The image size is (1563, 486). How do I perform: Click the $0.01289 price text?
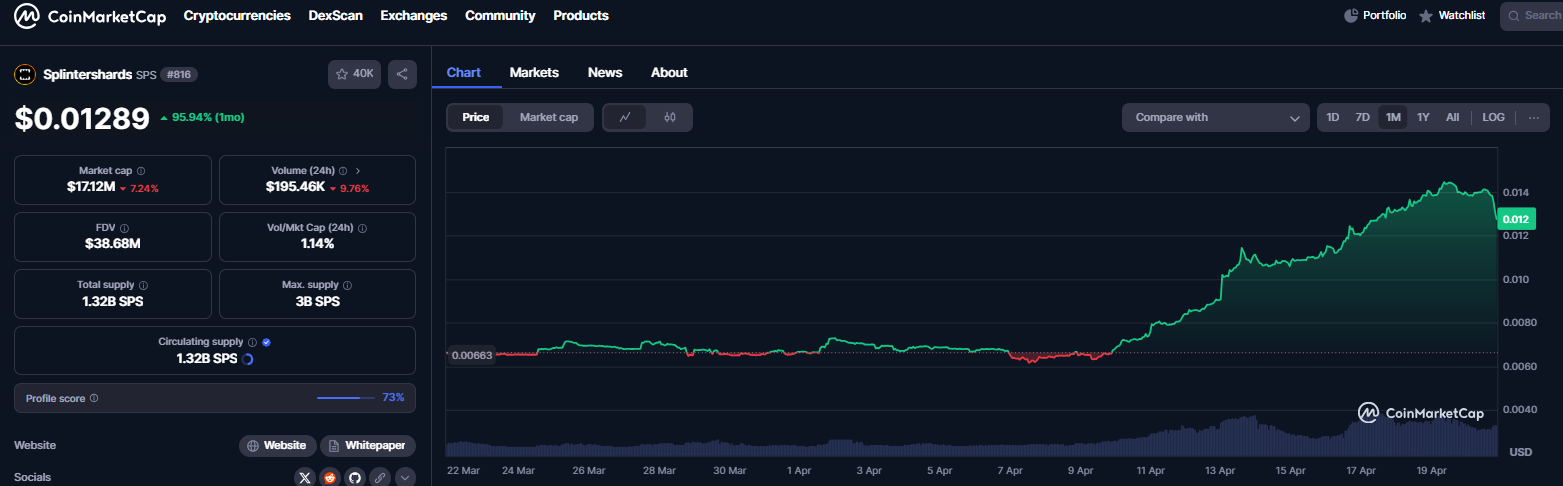(82, 119)
